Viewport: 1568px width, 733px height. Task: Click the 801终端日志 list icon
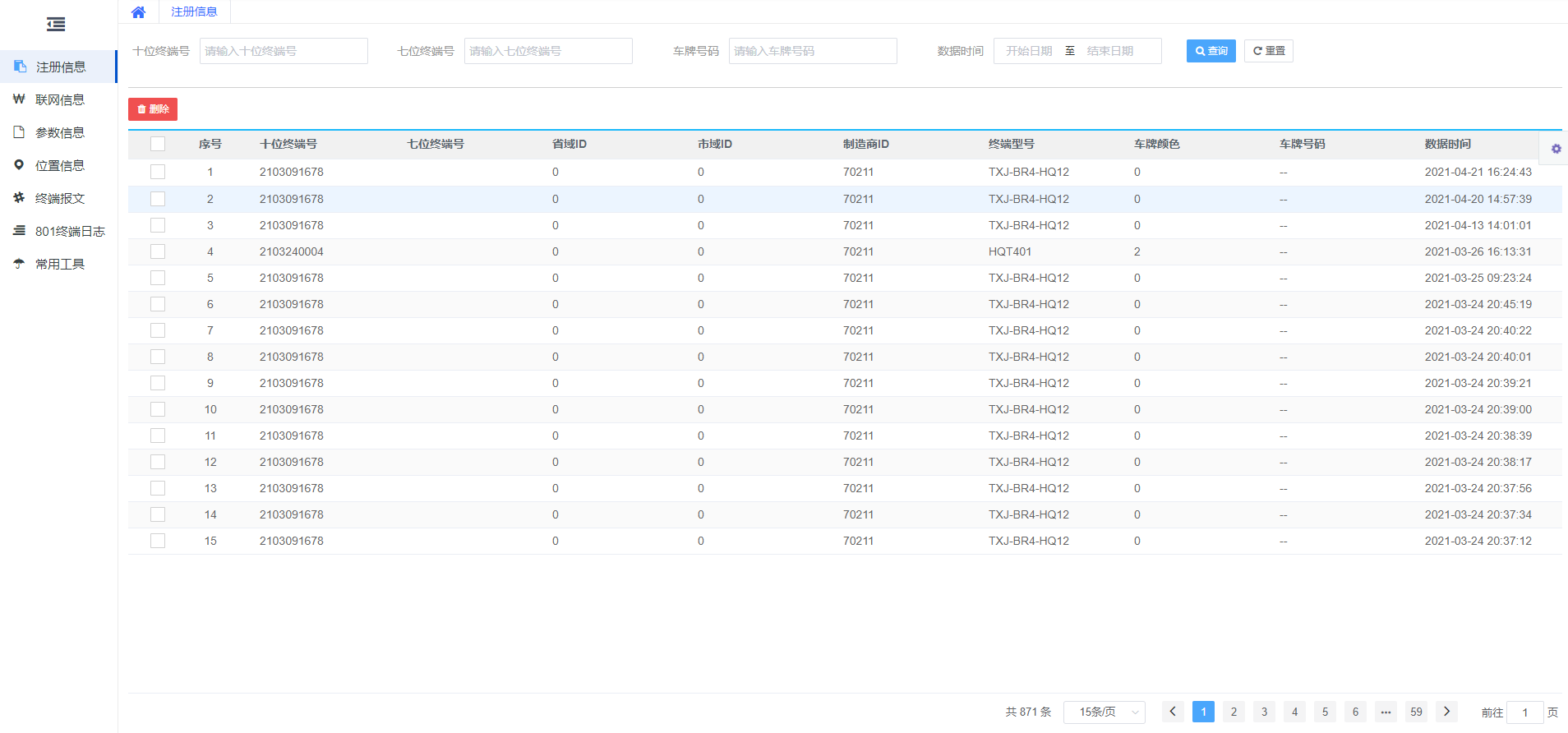(19, 230)
